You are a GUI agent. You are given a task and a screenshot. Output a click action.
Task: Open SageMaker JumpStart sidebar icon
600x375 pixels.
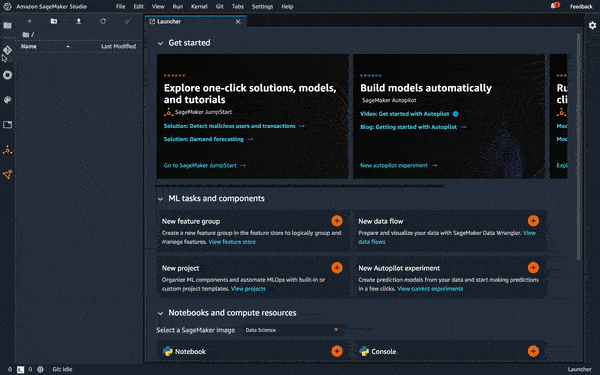tap(7, 150)
